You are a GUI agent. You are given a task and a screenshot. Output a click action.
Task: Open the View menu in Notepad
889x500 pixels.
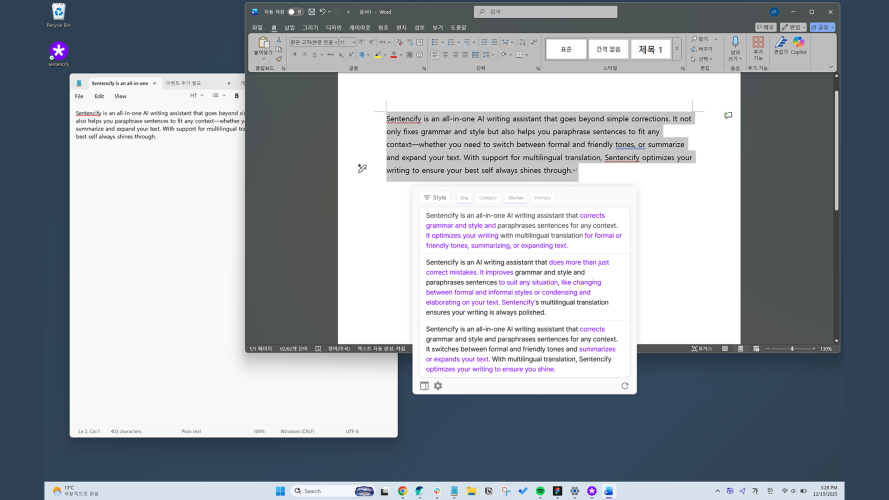120,96
